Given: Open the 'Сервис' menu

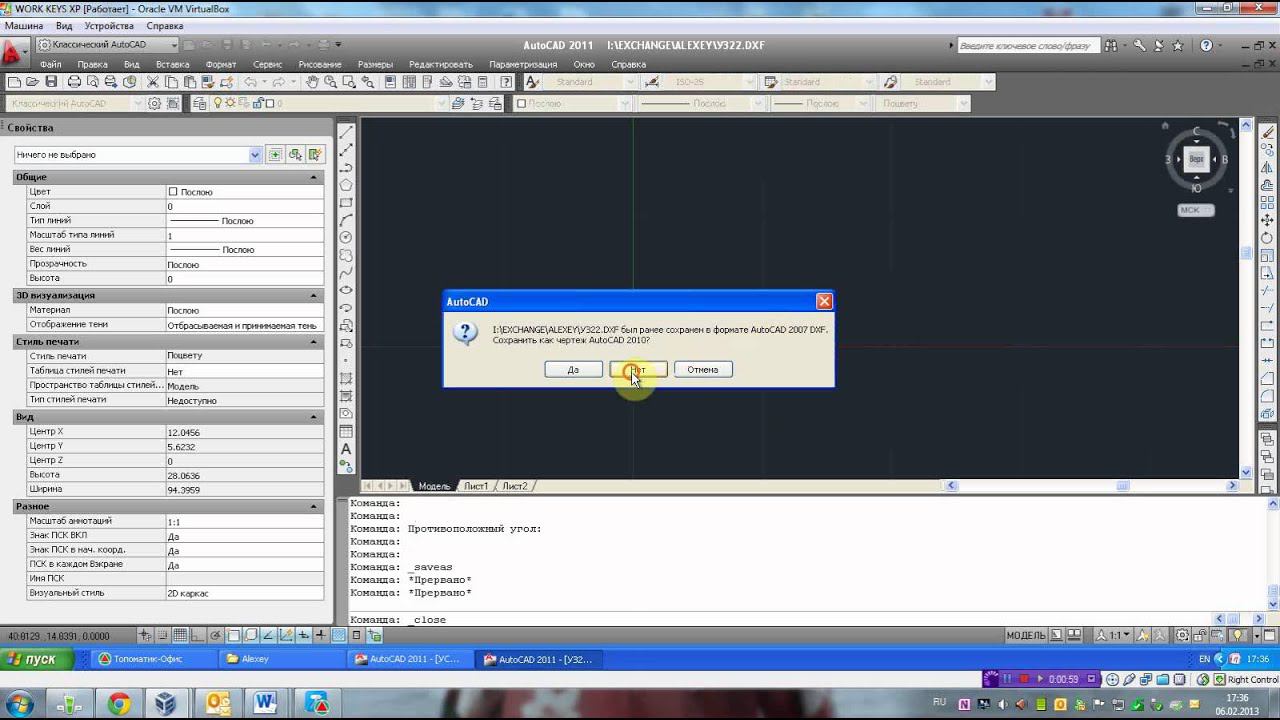Looking at the screenshot, I should coord(267,64).
